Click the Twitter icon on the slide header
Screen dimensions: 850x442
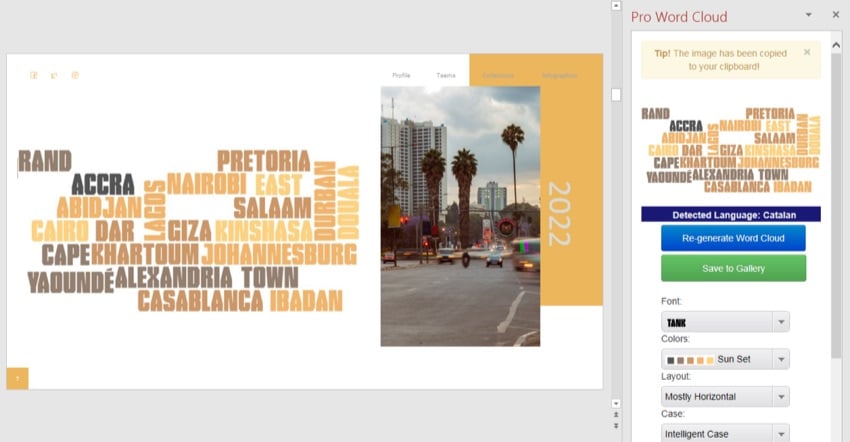click(54, 75)
